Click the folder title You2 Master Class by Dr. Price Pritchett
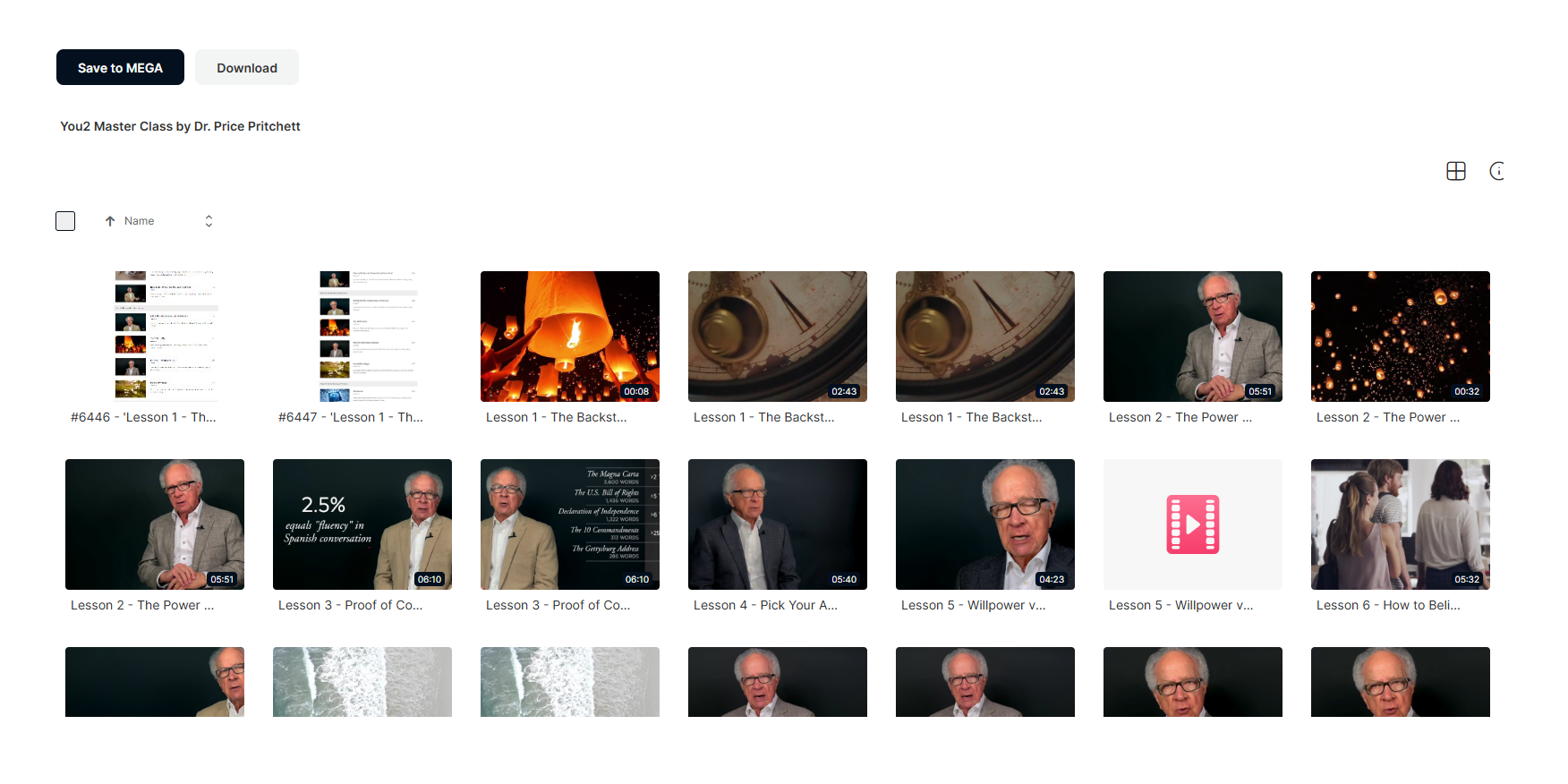The image size is (1568, 784). click(x=180, y=126)
